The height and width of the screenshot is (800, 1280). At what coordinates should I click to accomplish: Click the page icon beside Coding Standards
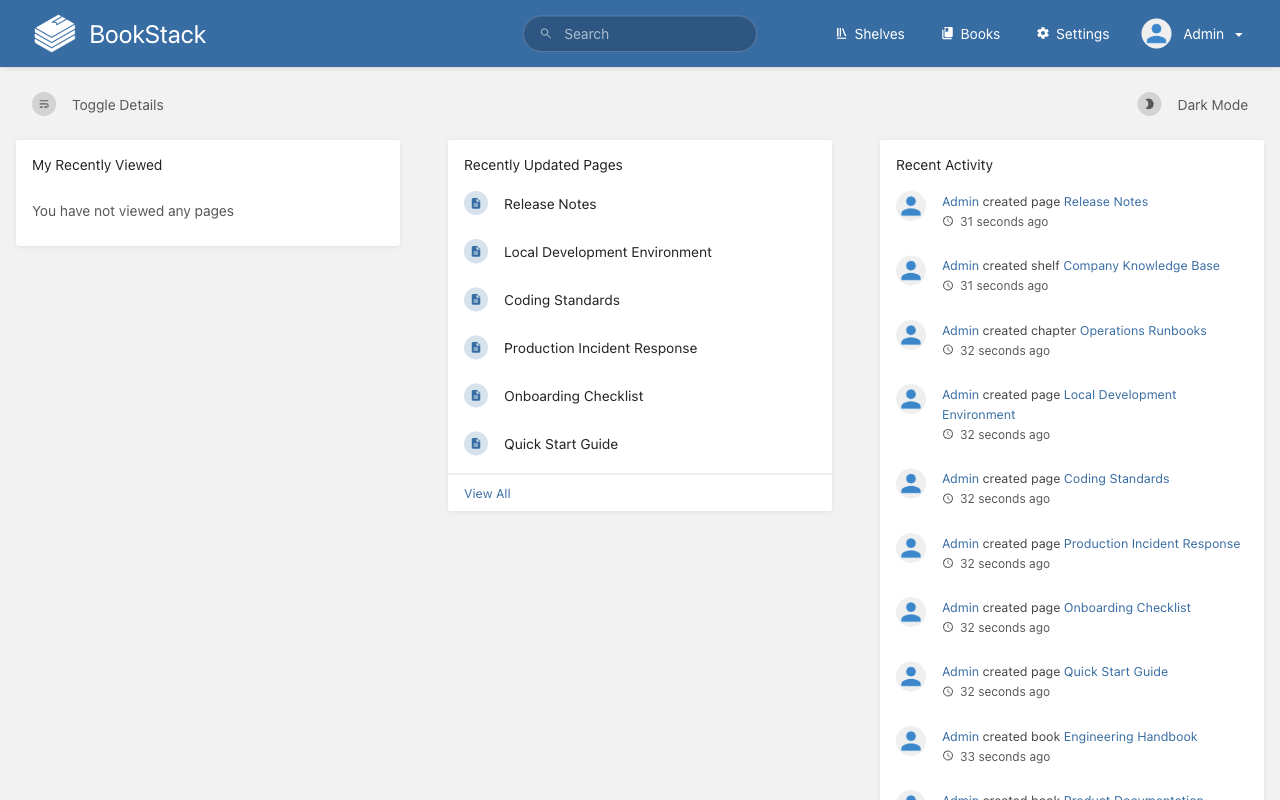[x=476, y=299]
